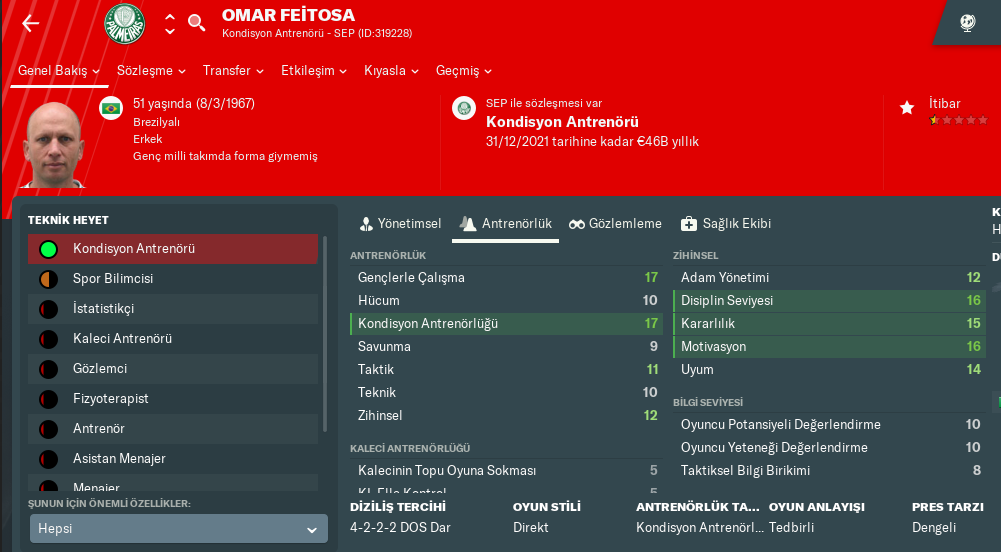The height and width of the screenshot is (552, 1001).
Task: Expand the Genel Bakış dropdown menu
Action: (60, 71)
